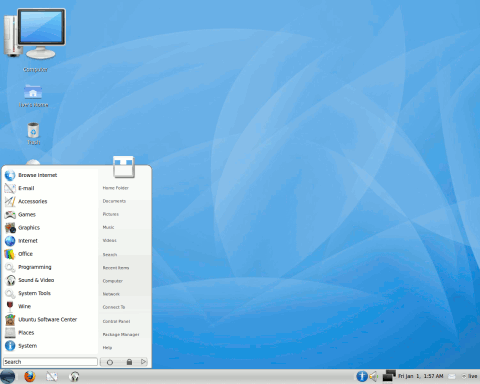Click the volume speaker tray icon

(x=374, y=376)
